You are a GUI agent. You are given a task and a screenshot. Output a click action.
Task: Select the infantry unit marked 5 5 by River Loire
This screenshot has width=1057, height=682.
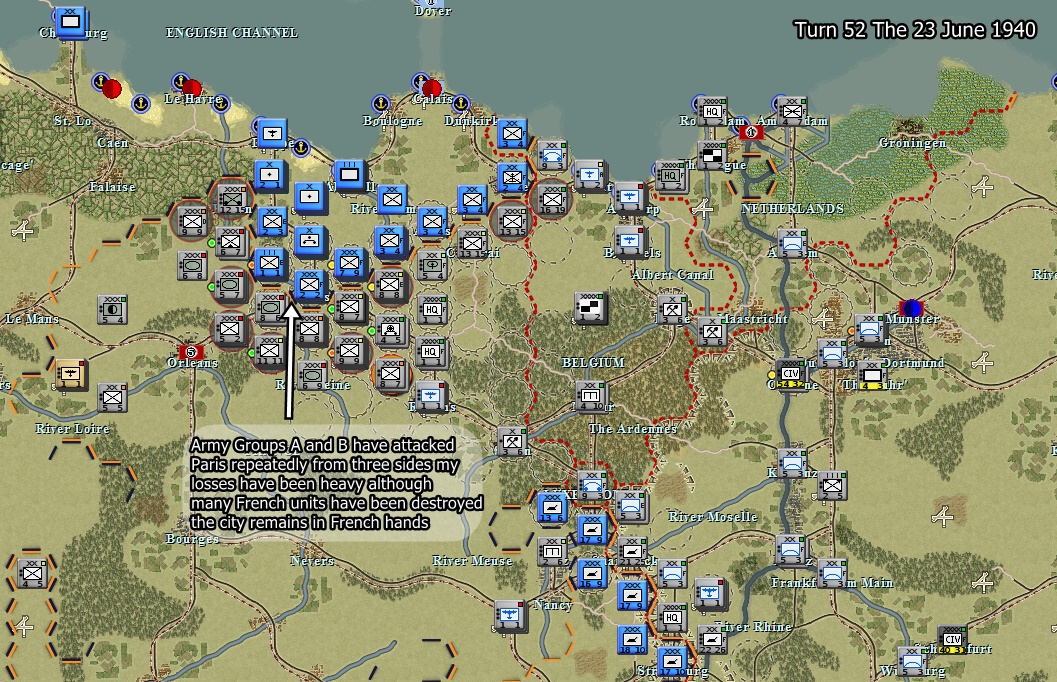(112, 398)
